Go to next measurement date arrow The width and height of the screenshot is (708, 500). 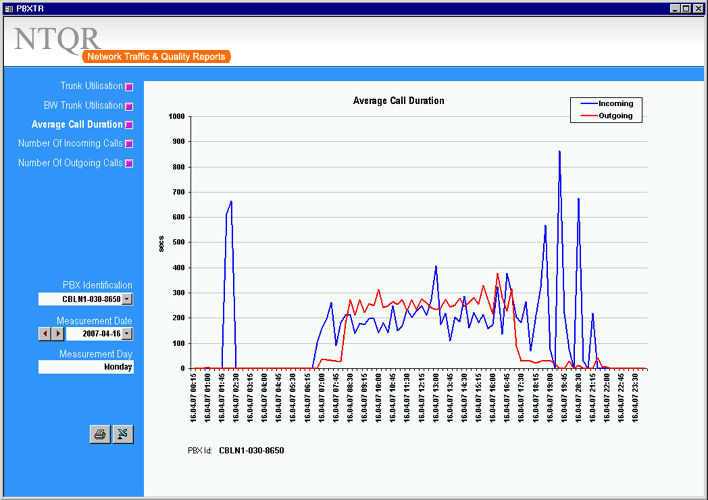(x=57, y=333)
